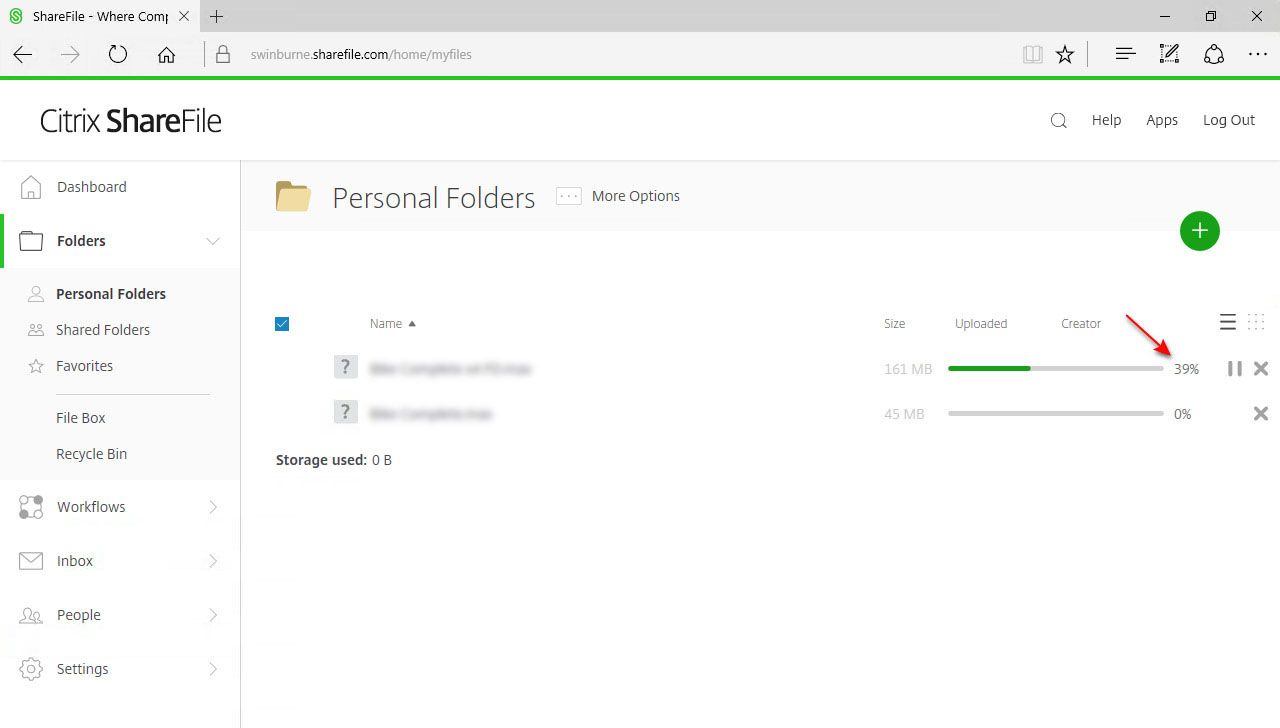Collapse the Folders sidebar section
Image resolution: width=1280 pixels, height=728 pixels.
(212, 241)
